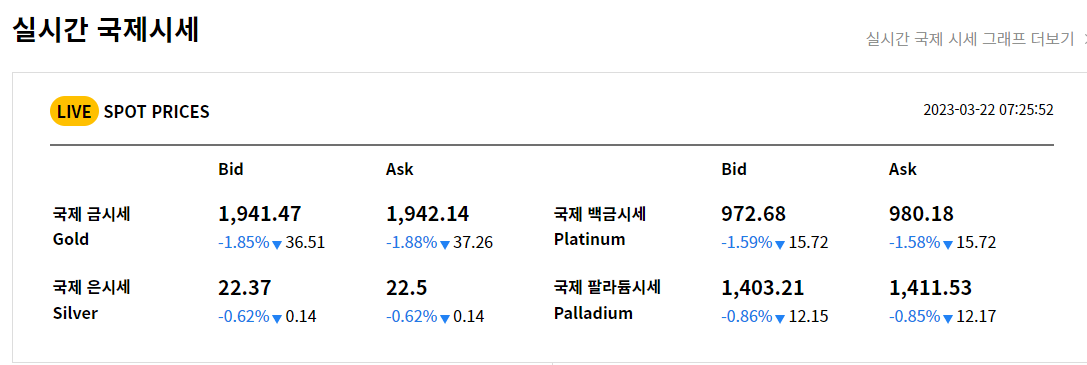
Task: Click Gold ask price 1,942.14
Action: click(428, 214)
